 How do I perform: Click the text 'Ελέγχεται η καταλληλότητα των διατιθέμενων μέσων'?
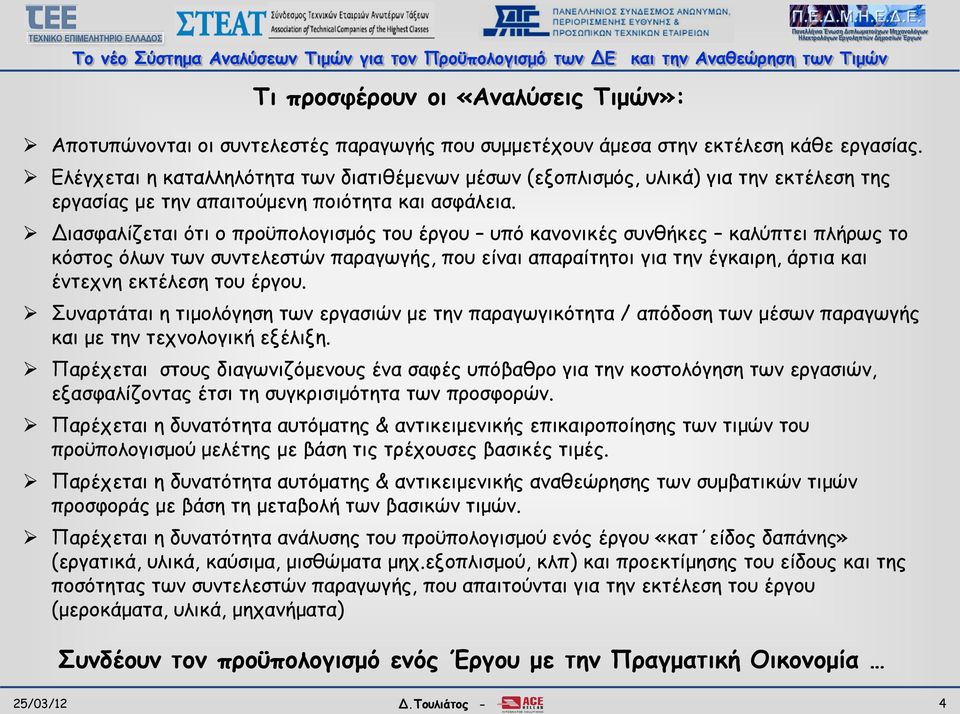click(x=286, y=178)
